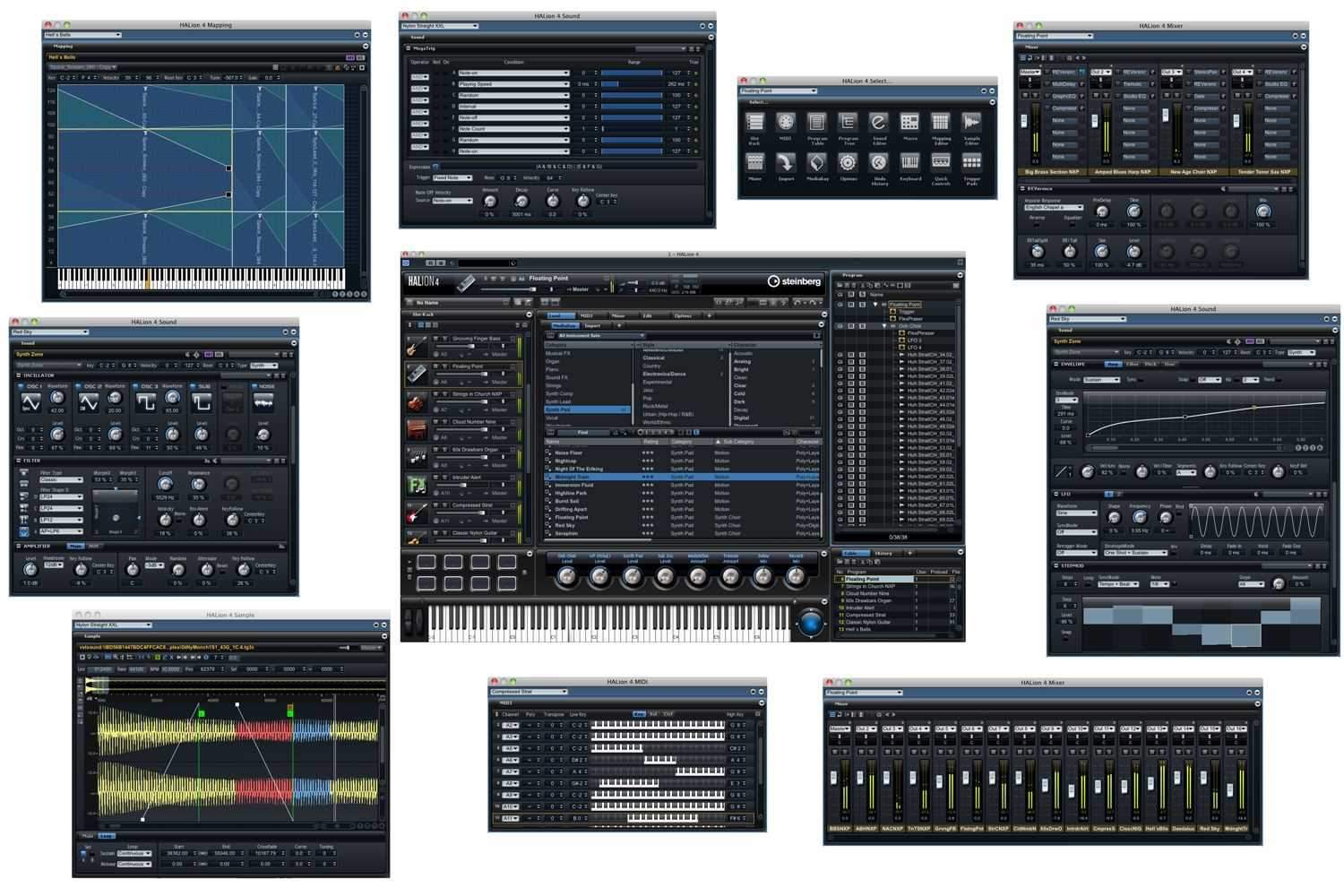Open Sound Editor icon in Select window

(x=879, y=122)
